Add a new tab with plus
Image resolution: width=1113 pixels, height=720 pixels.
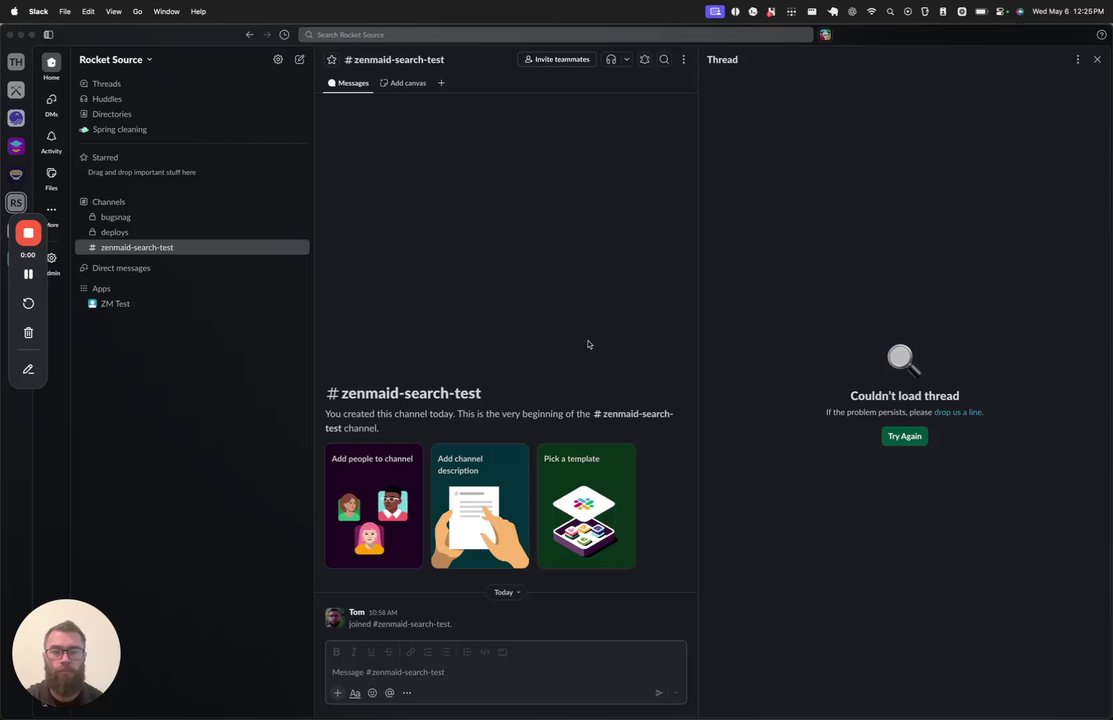[x=442, y=83]
